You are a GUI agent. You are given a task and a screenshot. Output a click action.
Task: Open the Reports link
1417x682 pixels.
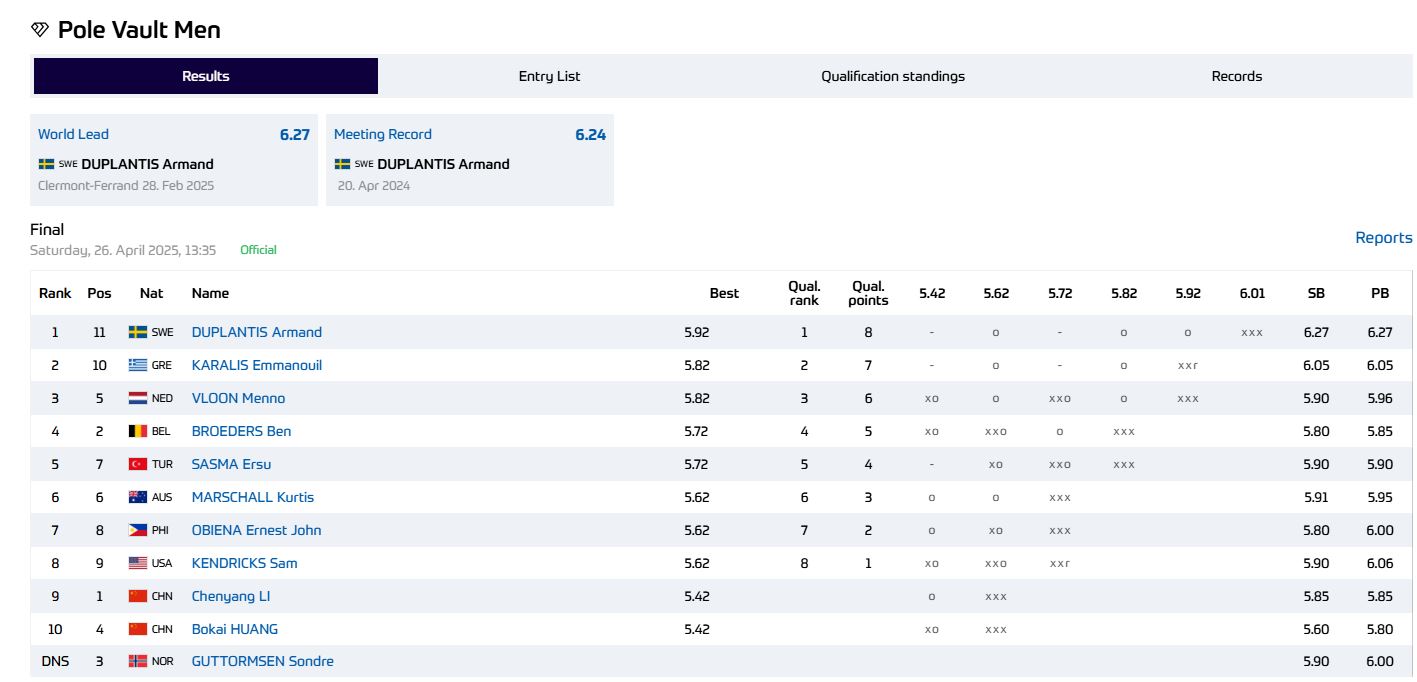(1383, 238)
